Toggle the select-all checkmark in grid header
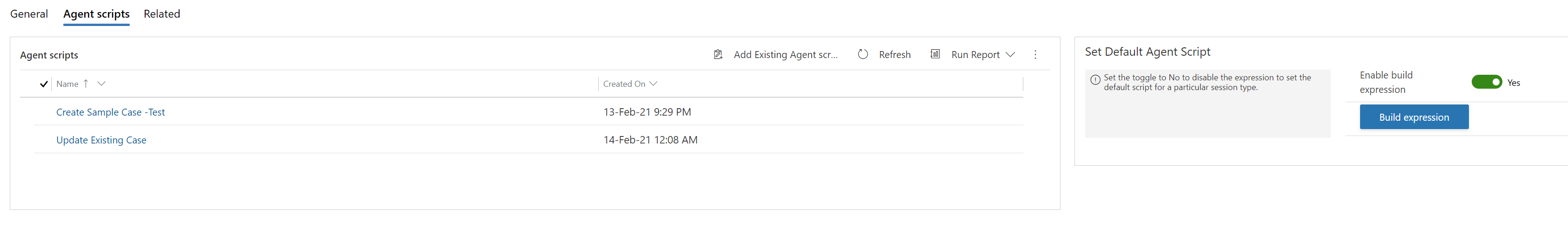 (44, 84)
